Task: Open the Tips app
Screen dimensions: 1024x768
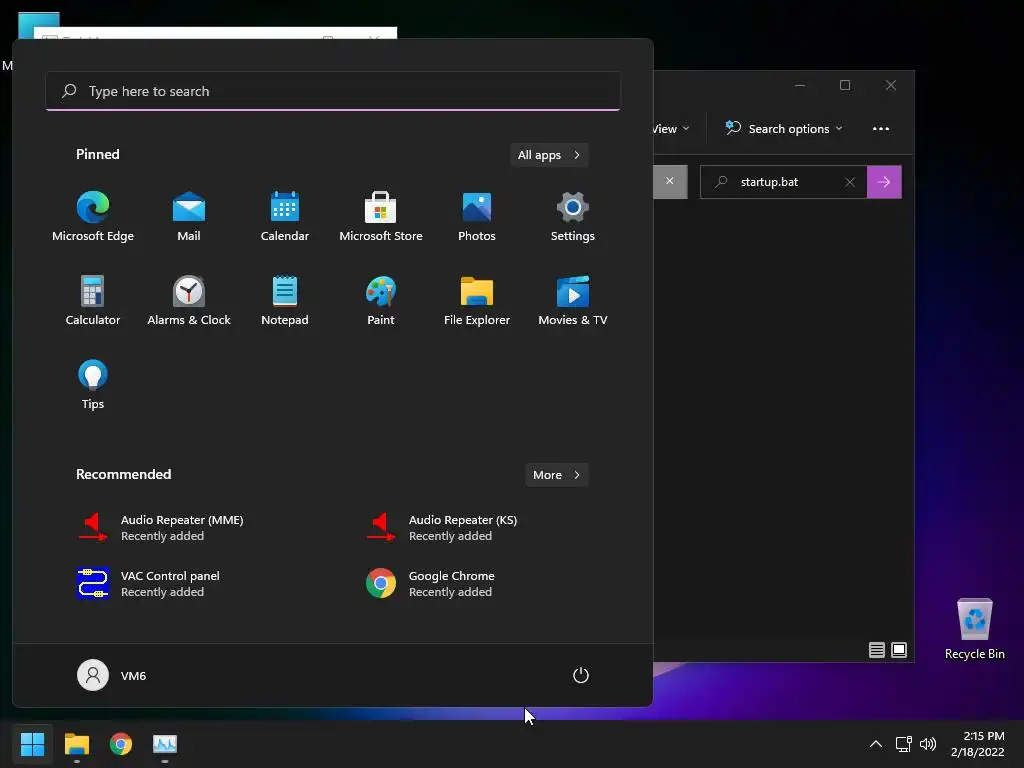Action: point(93,385)
